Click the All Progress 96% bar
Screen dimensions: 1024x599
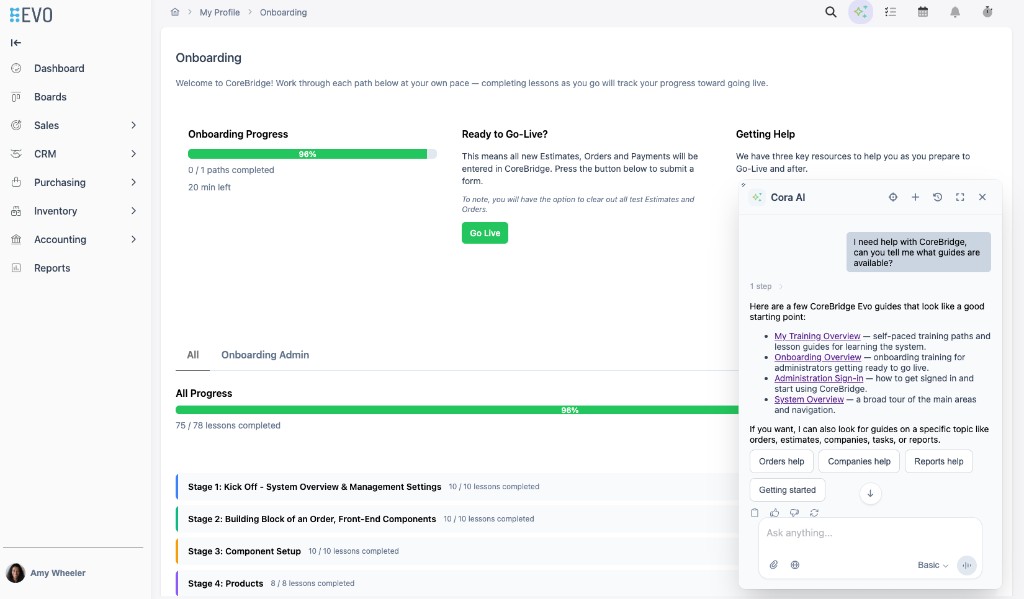click(456, 410)
